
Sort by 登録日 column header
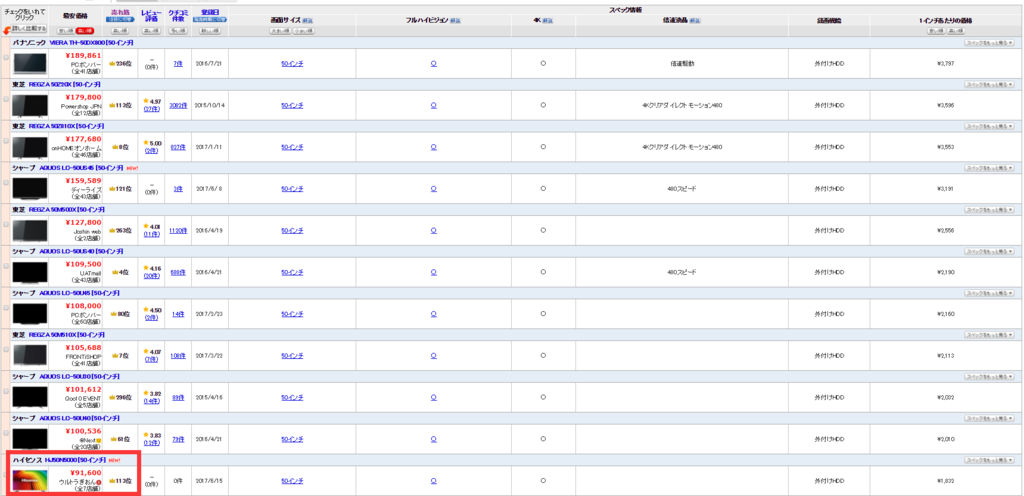[210, 13]
